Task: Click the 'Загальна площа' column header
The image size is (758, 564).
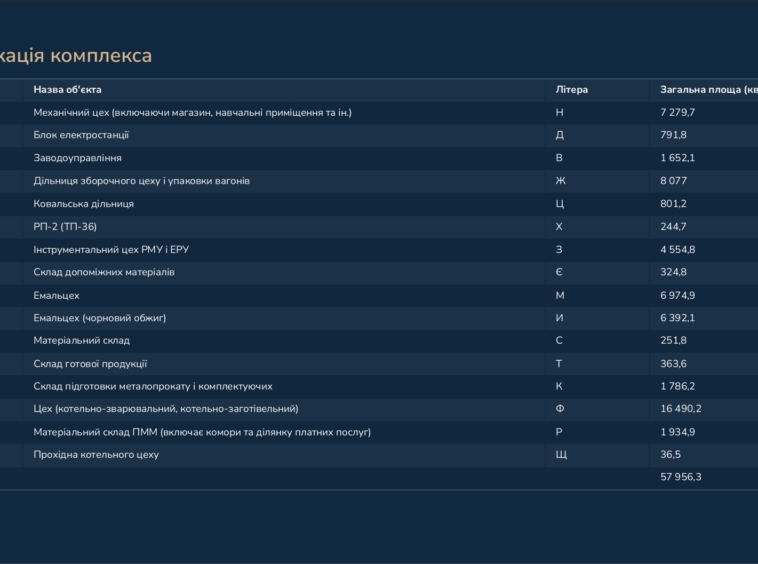Action: point(709,90)
